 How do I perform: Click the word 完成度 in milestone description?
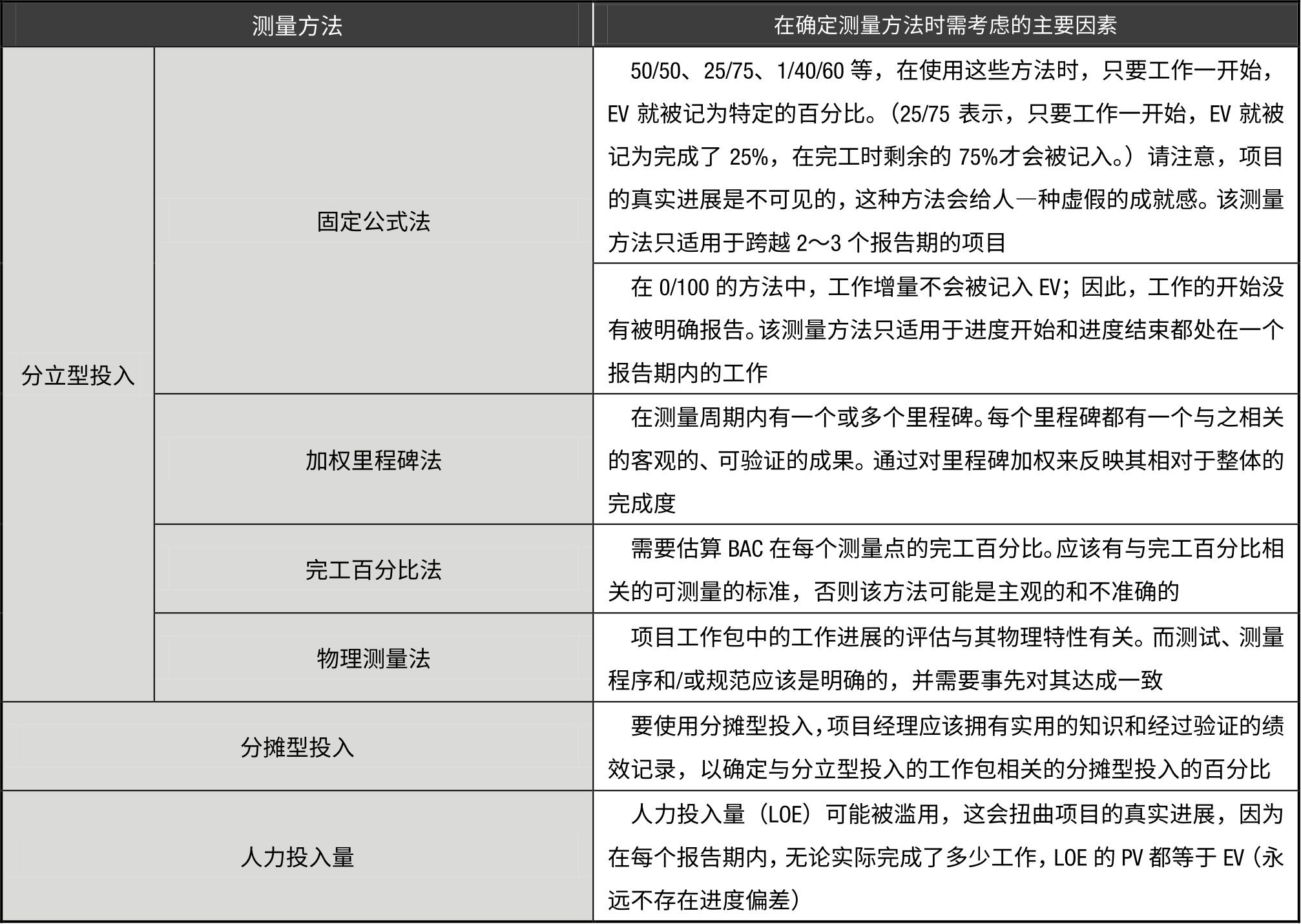[x=641, y=504]
